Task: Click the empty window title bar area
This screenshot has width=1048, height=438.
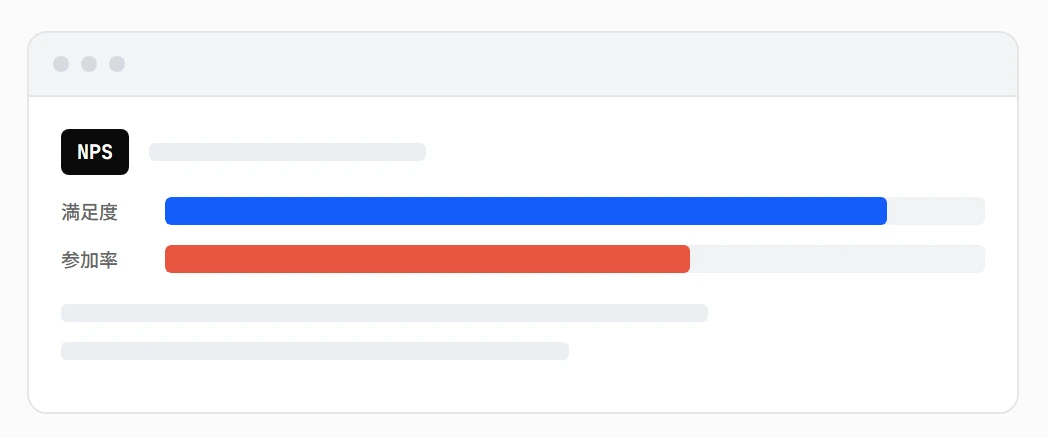Action: click(x=568, y=64)
